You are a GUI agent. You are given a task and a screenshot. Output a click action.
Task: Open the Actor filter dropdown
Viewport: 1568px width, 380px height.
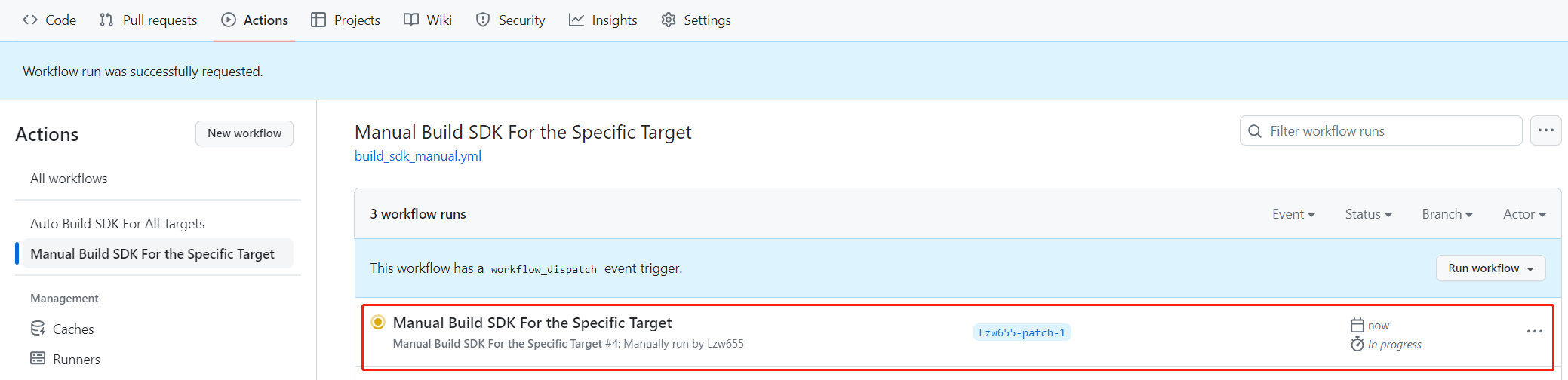click(x=1523, y=214)
